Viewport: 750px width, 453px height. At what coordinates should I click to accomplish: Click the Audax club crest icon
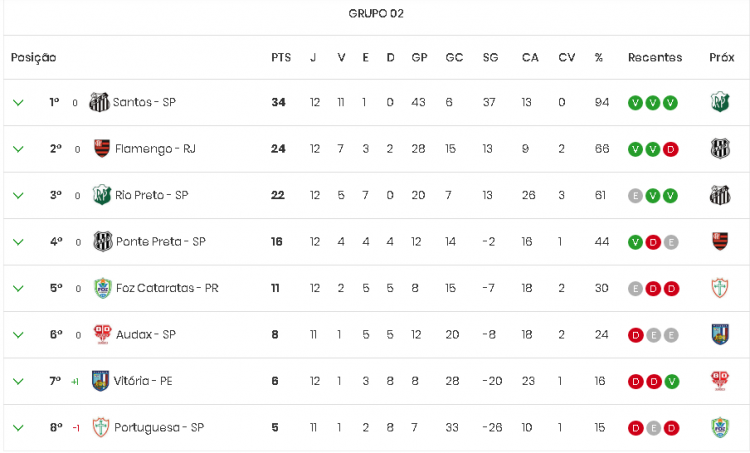(x=102, y=334)
